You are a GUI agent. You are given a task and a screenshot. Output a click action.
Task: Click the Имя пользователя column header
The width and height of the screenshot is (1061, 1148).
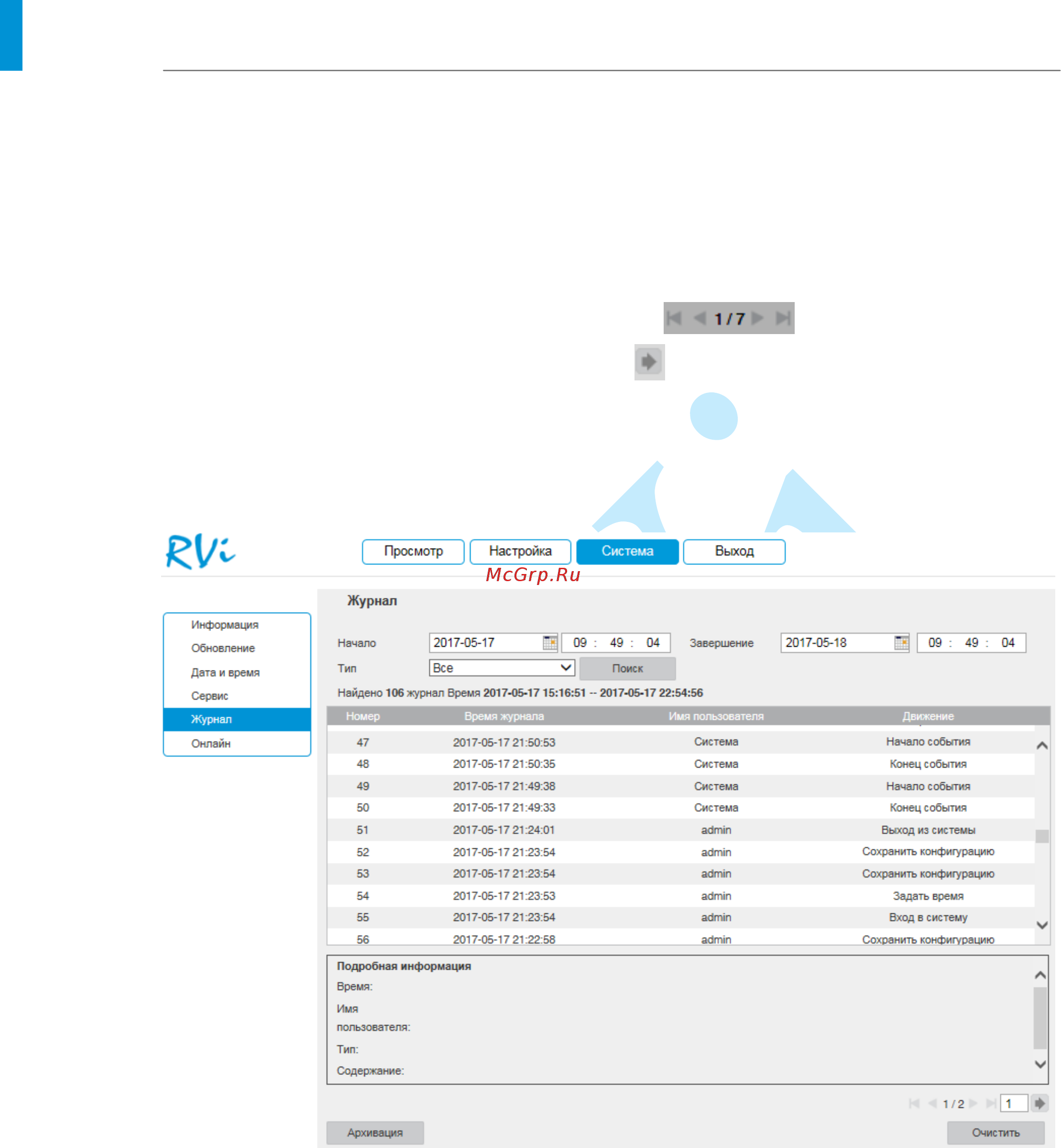[716, 716]
